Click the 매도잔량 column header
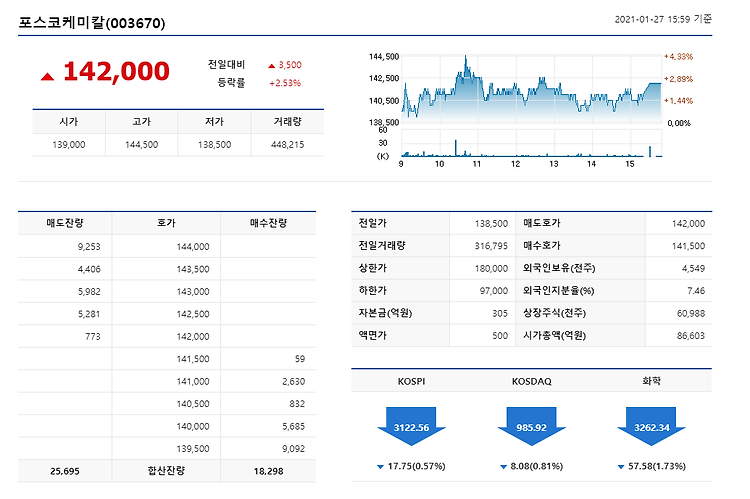 [x=65, y=223]
